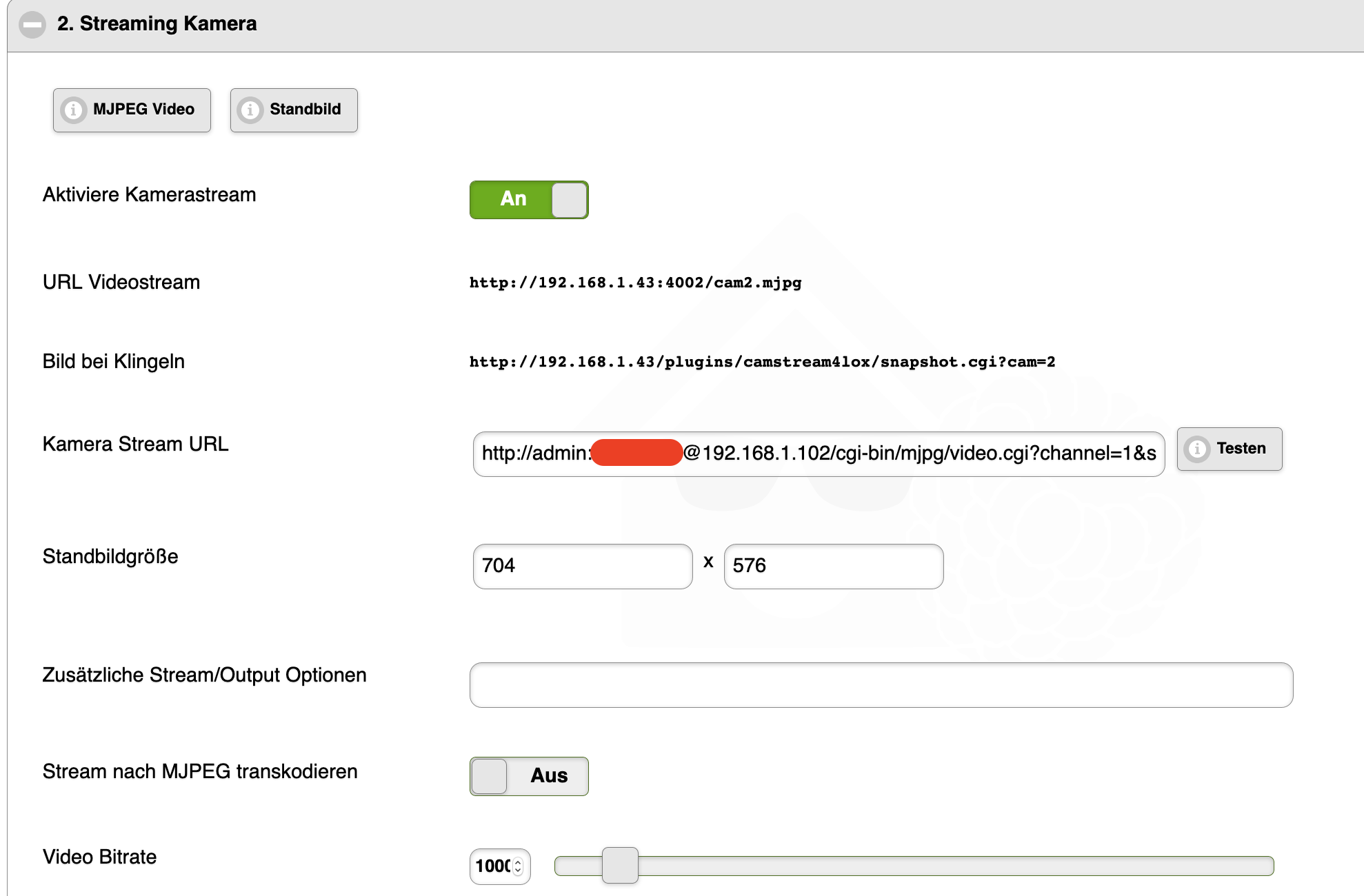
Task: Enable Stream nach MJPEG transkodieren toggle
Action: point(529,776)
